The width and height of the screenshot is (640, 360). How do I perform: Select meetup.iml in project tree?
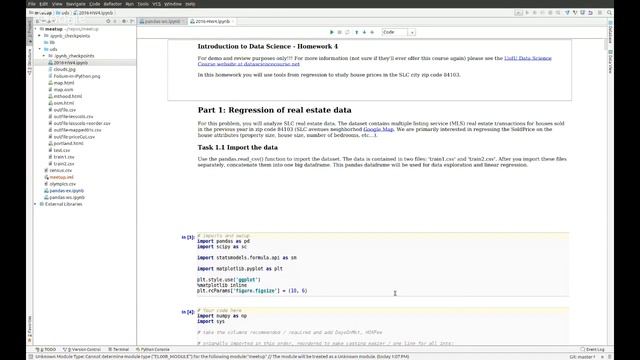pos(61,177)
